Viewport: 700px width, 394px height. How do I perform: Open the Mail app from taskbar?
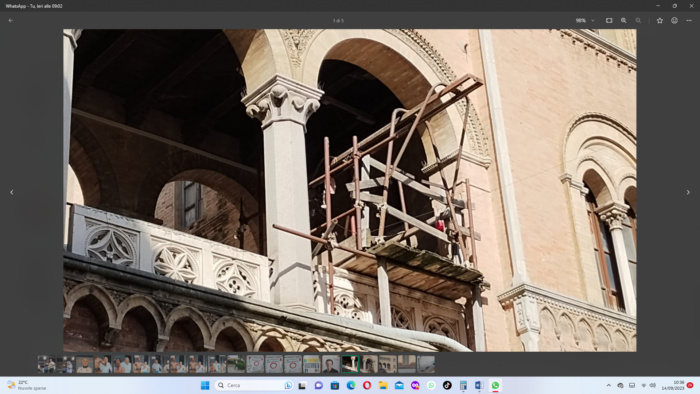point(399,386)
